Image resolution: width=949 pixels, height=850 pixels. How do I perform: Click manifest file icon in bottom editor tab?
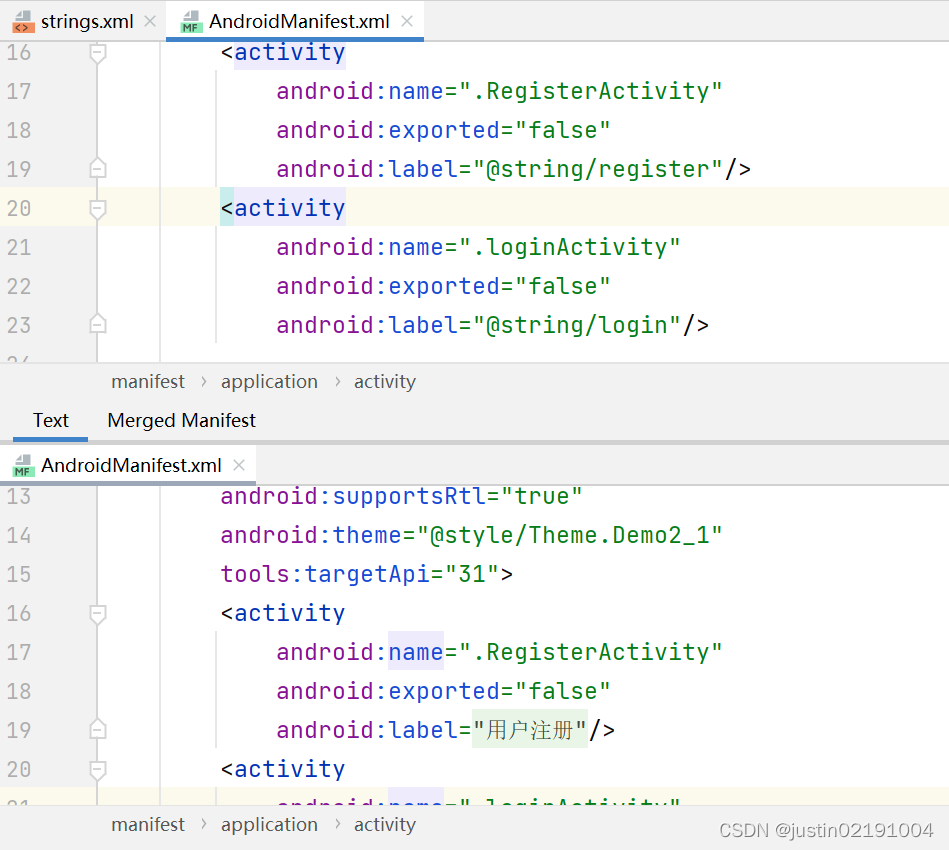coord(23,466)
